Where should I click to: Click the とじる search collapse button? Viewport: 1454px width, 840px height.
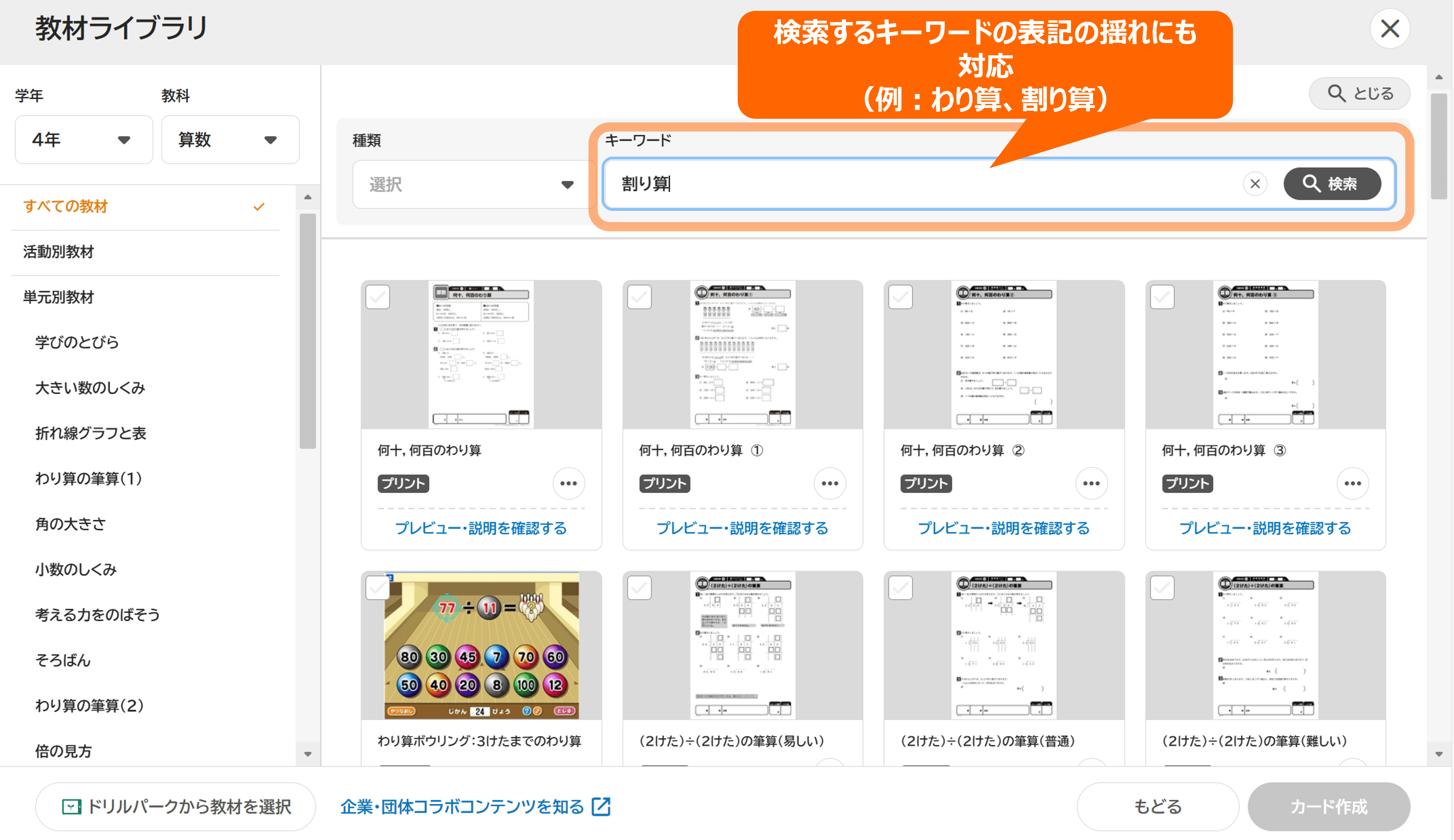[1359, 93]
